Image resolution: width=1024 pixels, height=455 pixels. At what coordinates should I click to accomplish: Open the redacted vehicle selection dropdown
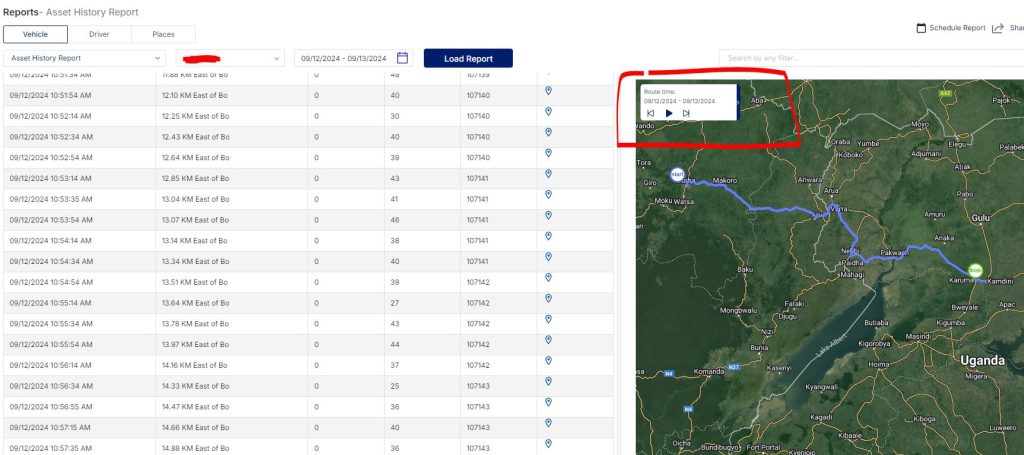tap(229, 58)
